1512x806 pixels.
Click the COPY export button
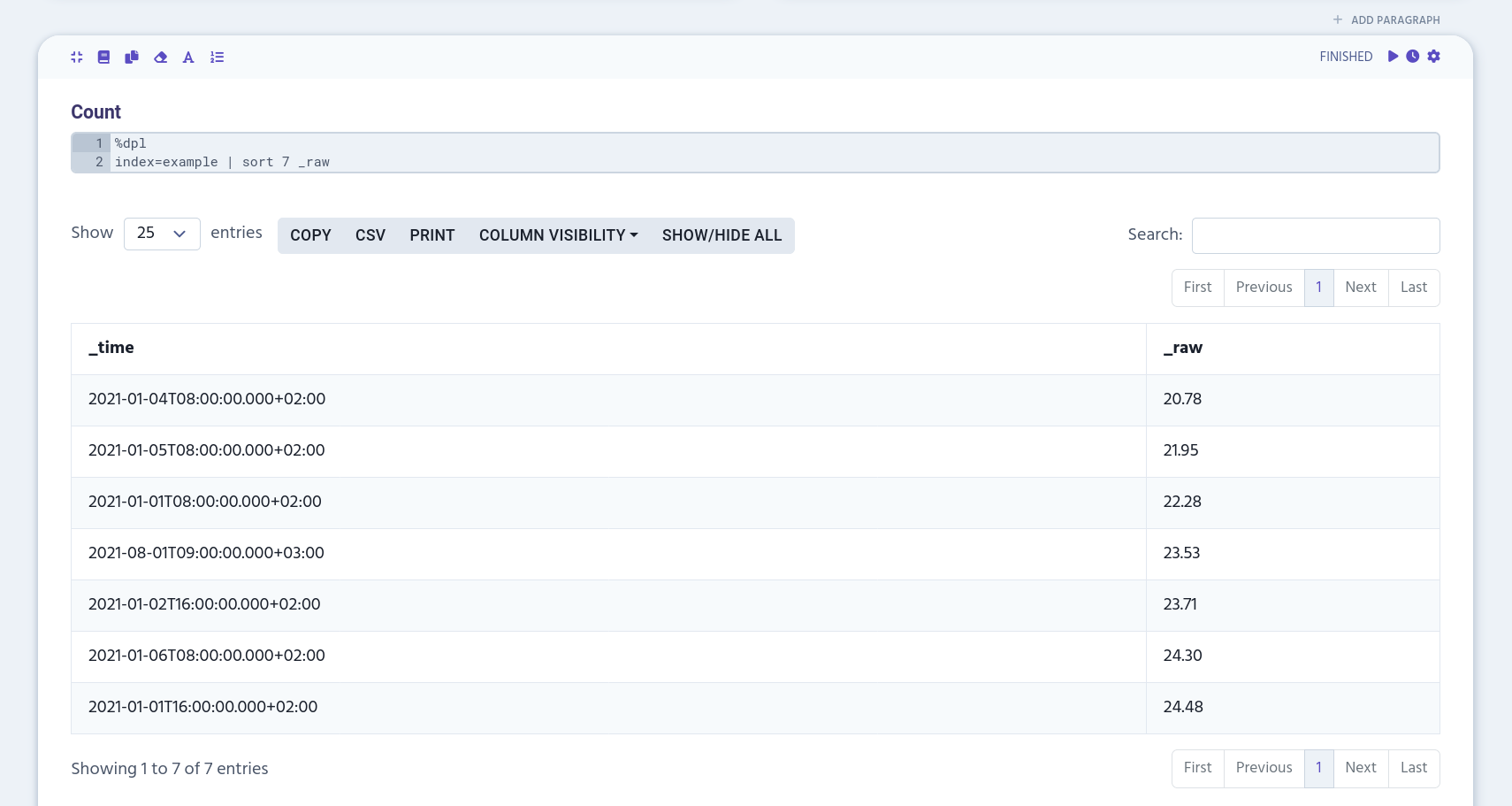310,235
